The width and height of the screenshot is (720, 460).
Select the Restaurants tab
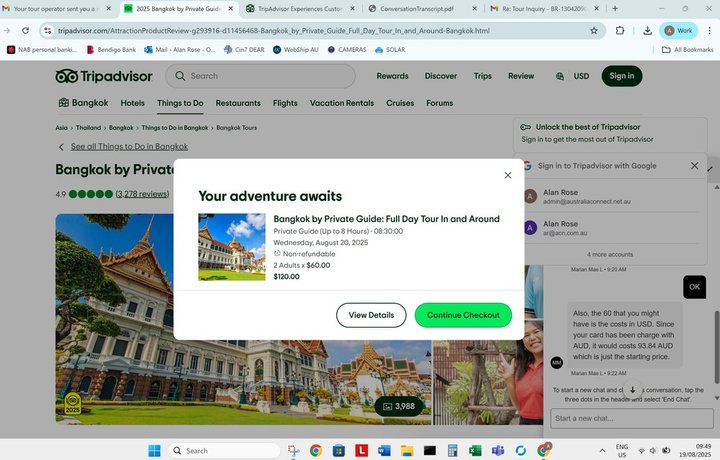click(x=238, y=103)
